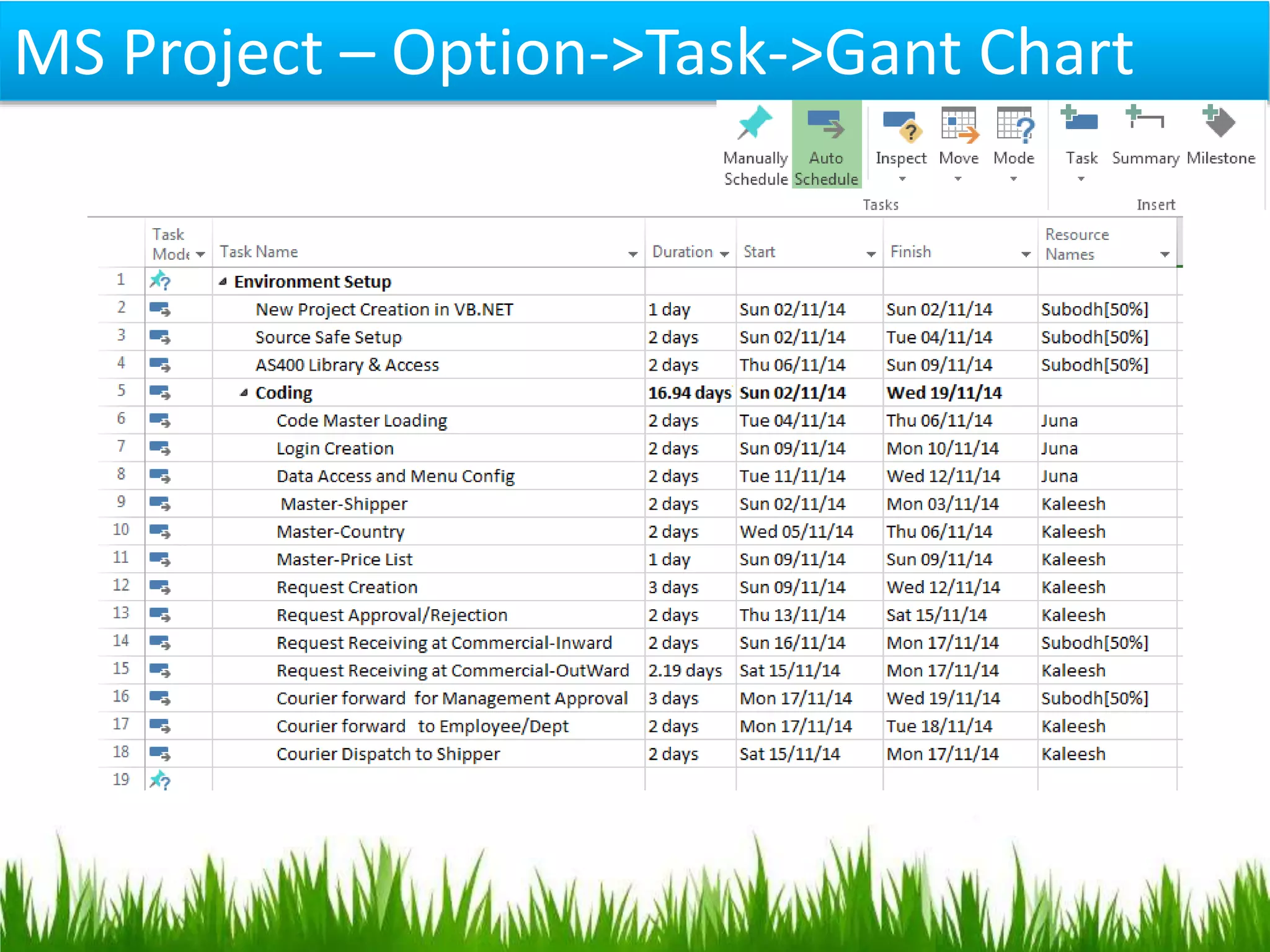Select row header number 5
The image size is (1270, 952).
click(122, 390)
